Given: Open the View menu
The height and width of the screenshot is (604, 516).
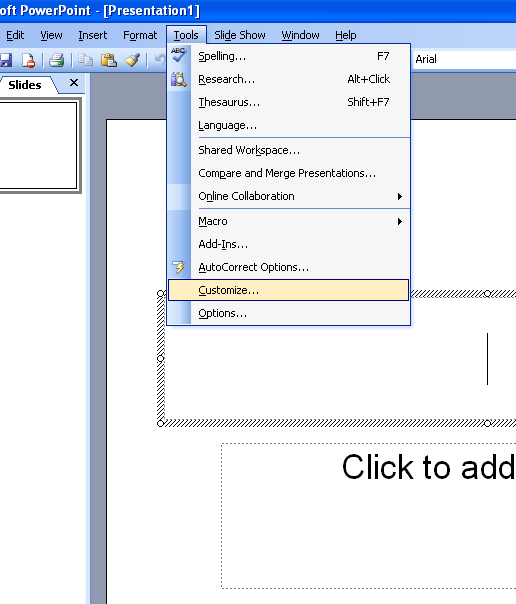Looking at the screenshot, I should (51, 35).
